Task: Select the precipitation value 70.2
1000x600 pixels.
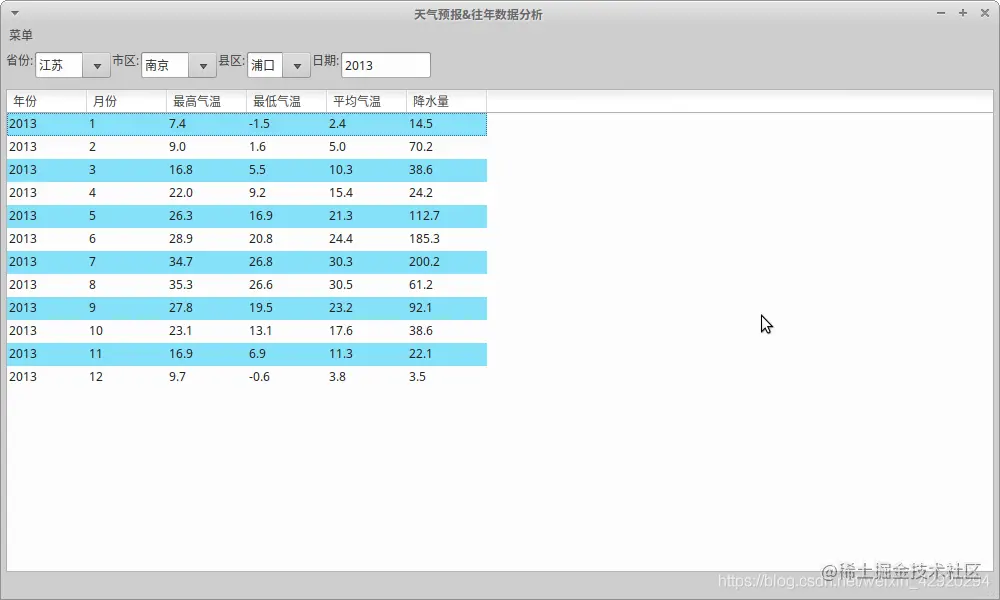Action: [x=421, y=147]
